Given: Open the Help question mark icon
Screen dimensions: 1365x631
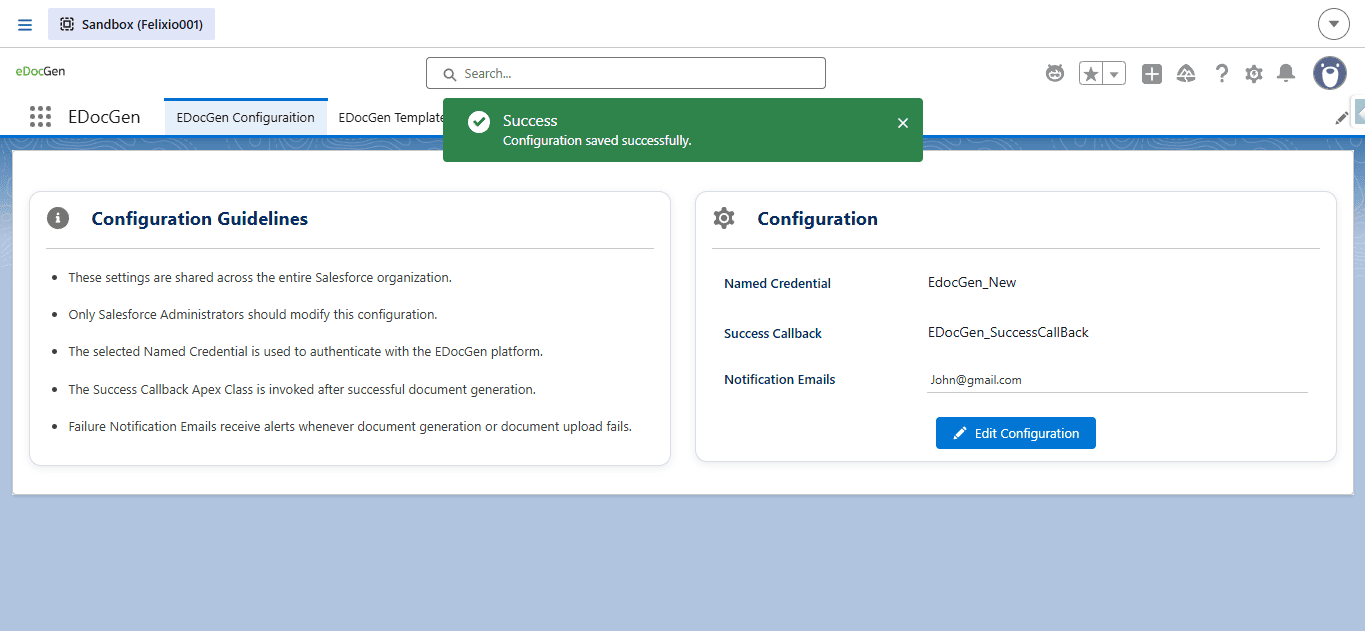Looking at the screenshot, I should pyautogui.click(x=1221, y=73).
